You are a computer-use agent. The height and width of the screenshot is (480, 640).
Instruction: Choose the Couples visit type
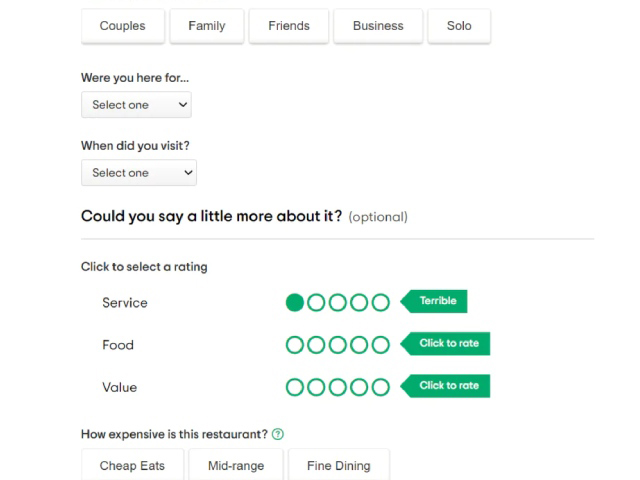tap(123, 26)
